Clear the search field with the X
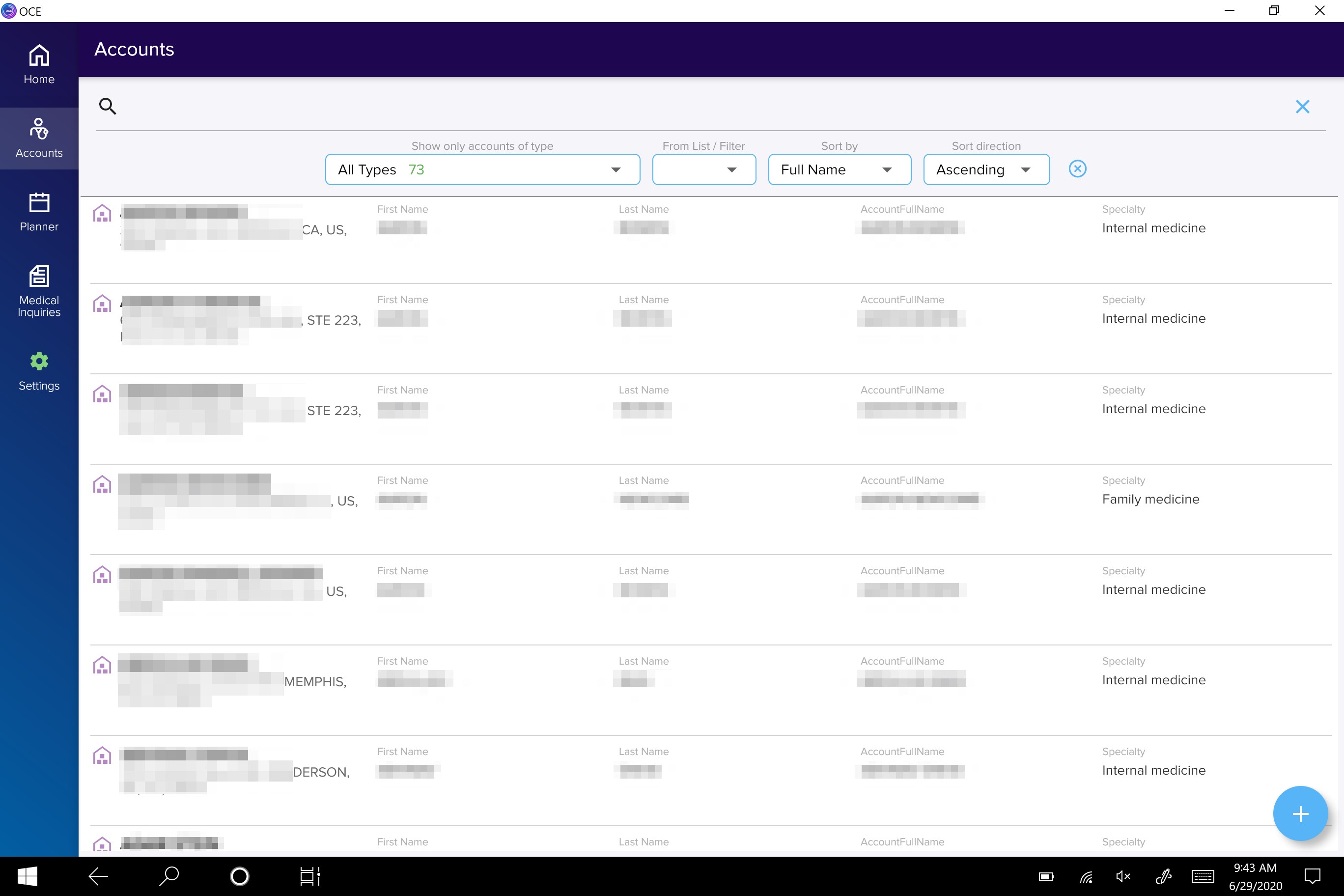The image size is (1344, 896). (1303, 106)
